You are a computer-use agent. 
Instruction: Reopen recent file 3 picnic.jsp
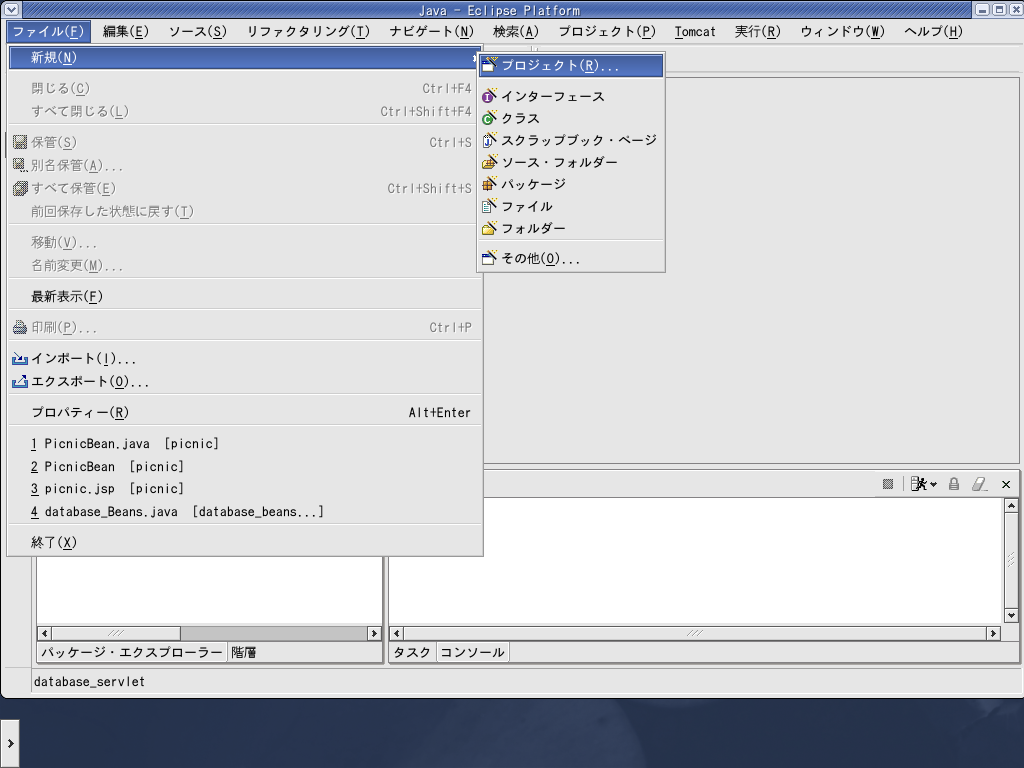245,489
